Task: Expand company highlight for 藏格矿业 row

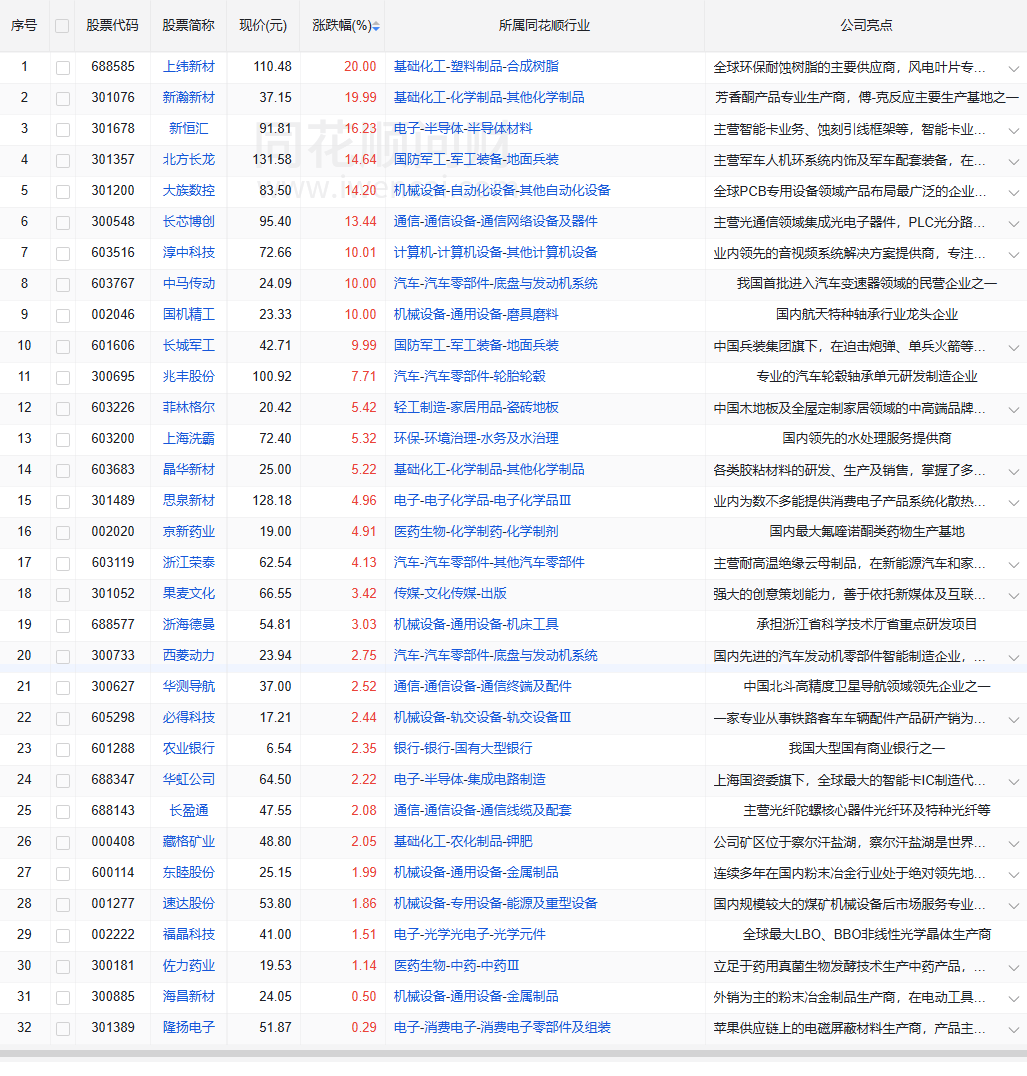Action: [1013, 843]
